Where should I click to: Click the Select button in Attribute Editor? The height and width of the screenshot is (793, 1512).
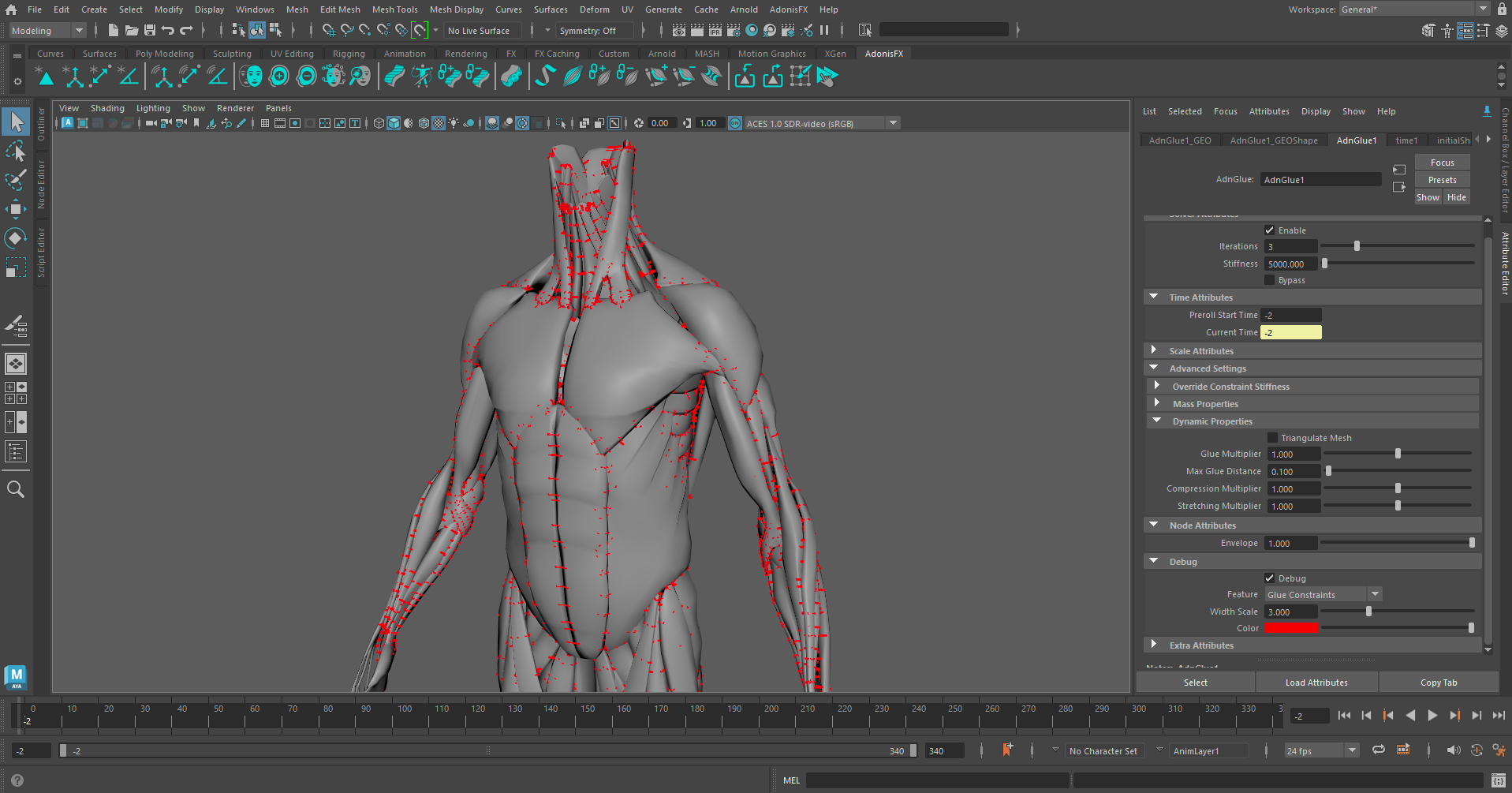pyautogui.click(x=1195, y=683)
